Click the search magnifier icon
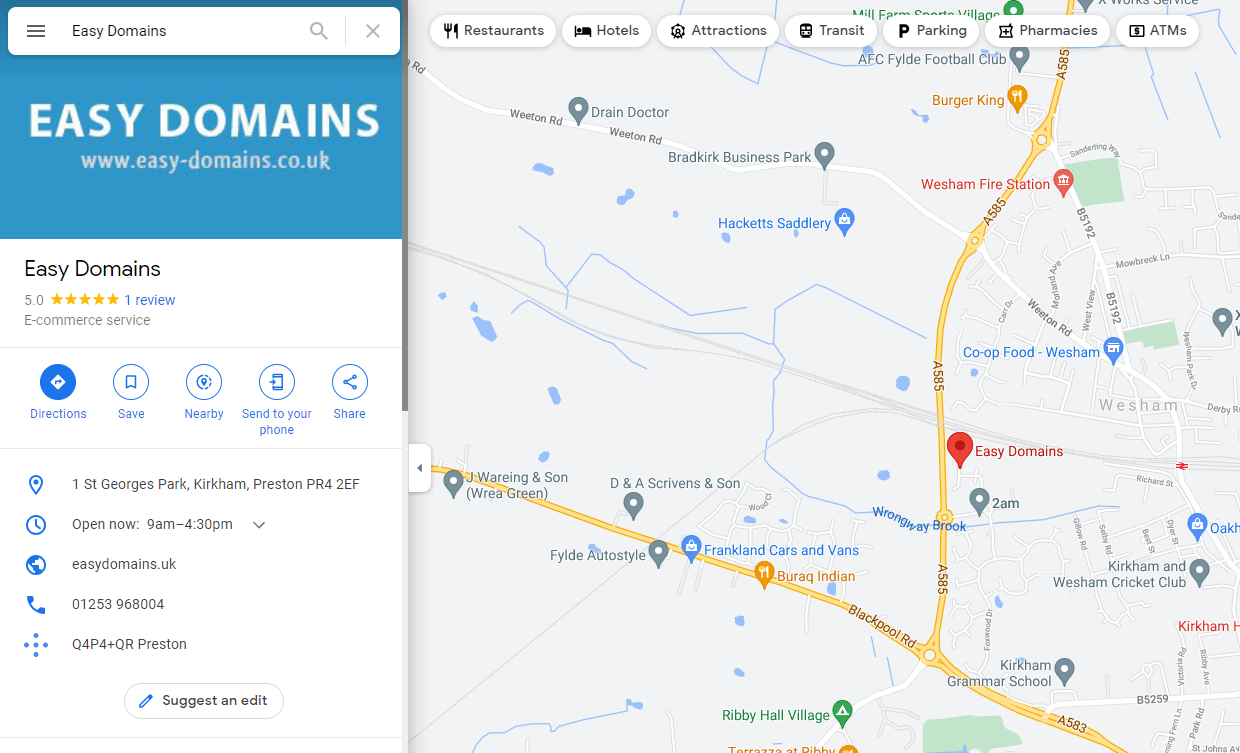1240x753 pixels. pos(319,31)
